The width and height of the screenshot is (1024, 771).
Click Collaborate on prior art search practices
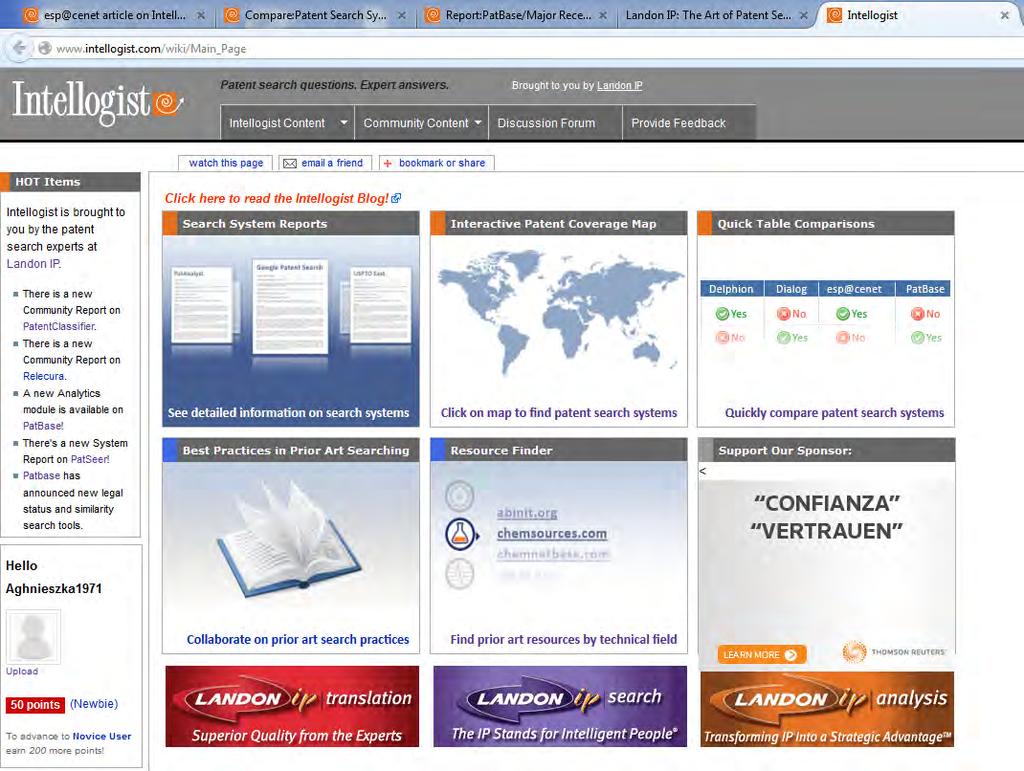click(298, 639)
